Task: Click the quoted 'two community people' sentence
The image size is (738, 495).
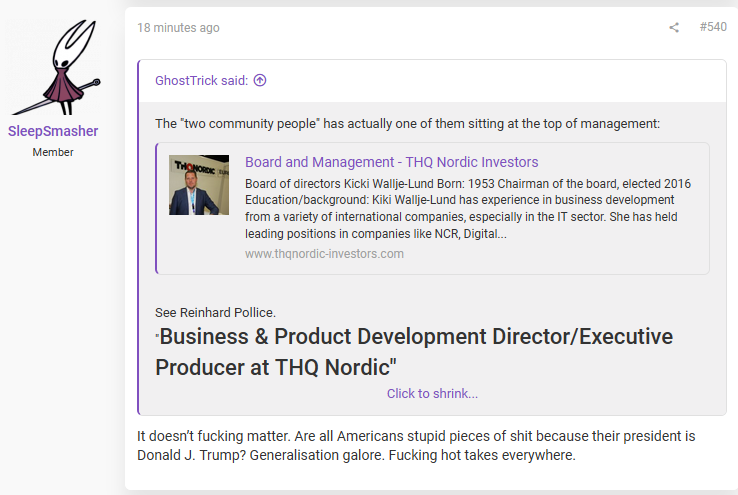Action: click(408, 123)
